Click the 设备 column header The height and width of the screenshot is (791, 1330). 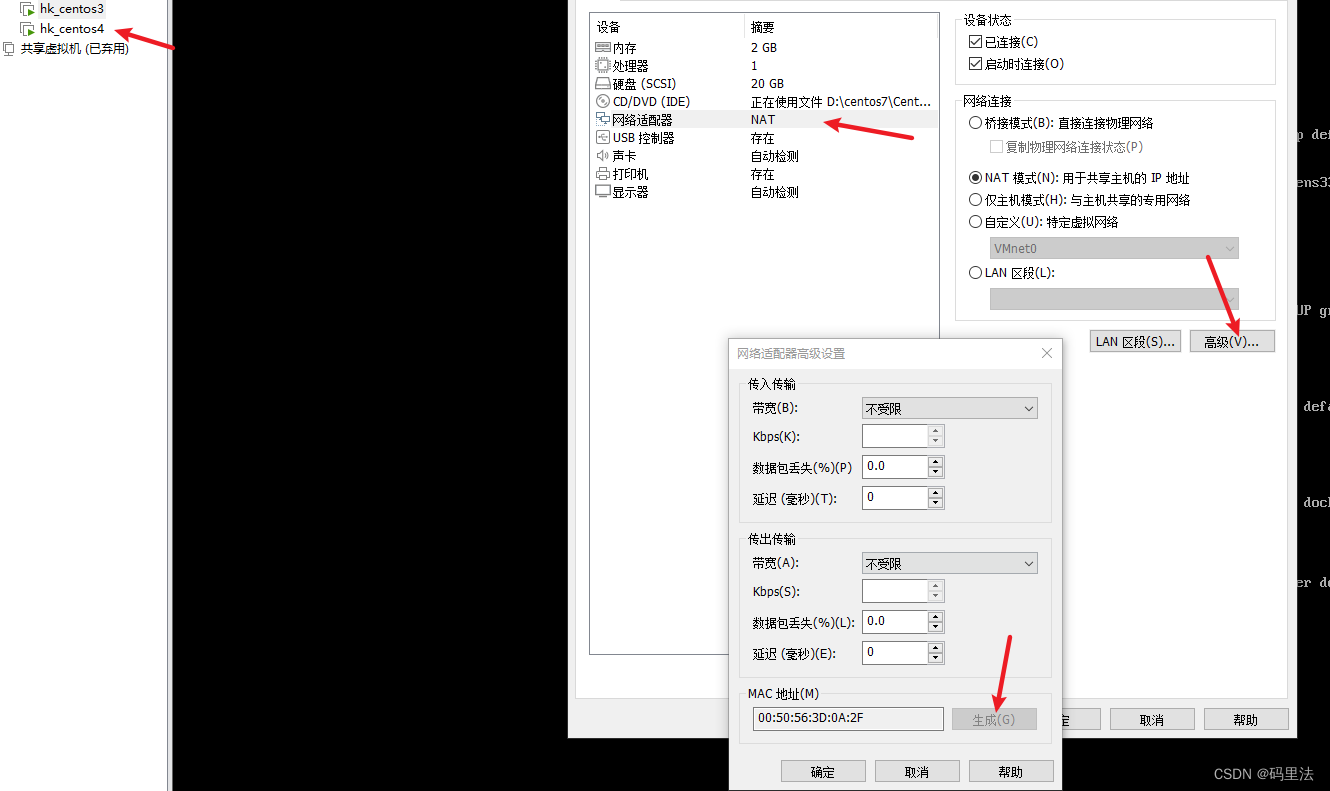point(668,27)
